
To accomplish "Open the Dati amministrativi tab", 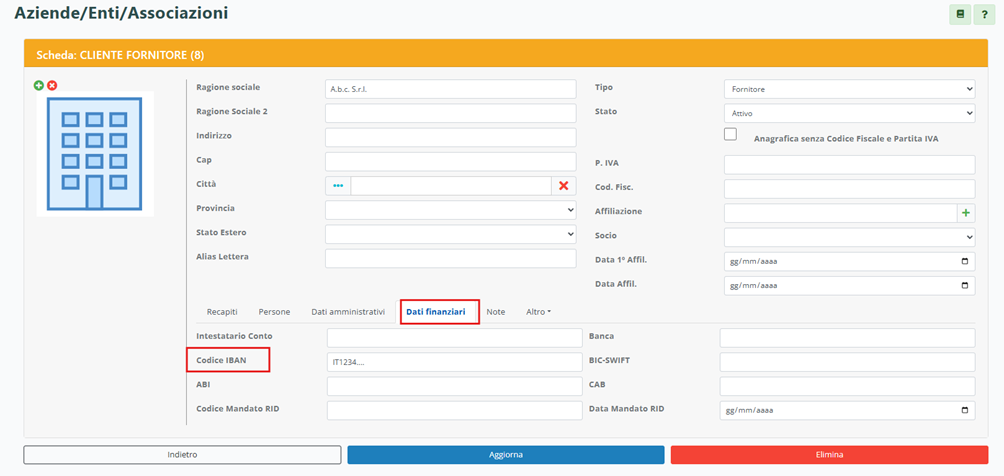I will click(x=348, y=312).
